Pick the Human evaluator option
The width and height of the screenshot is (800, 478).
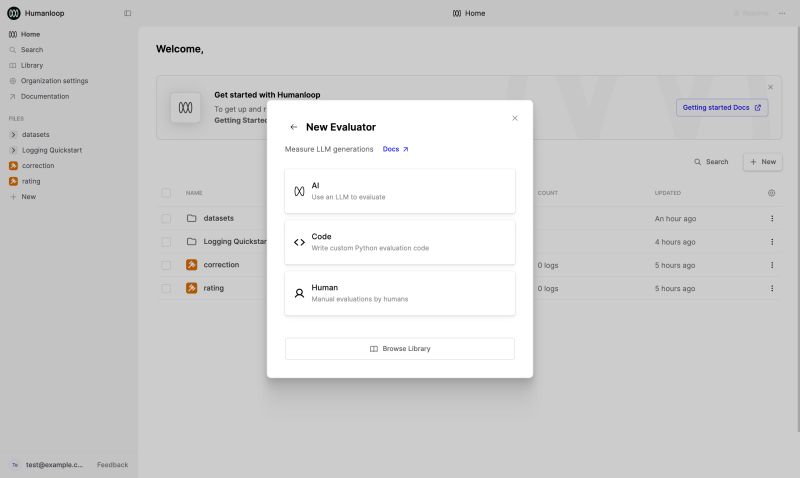400,293
